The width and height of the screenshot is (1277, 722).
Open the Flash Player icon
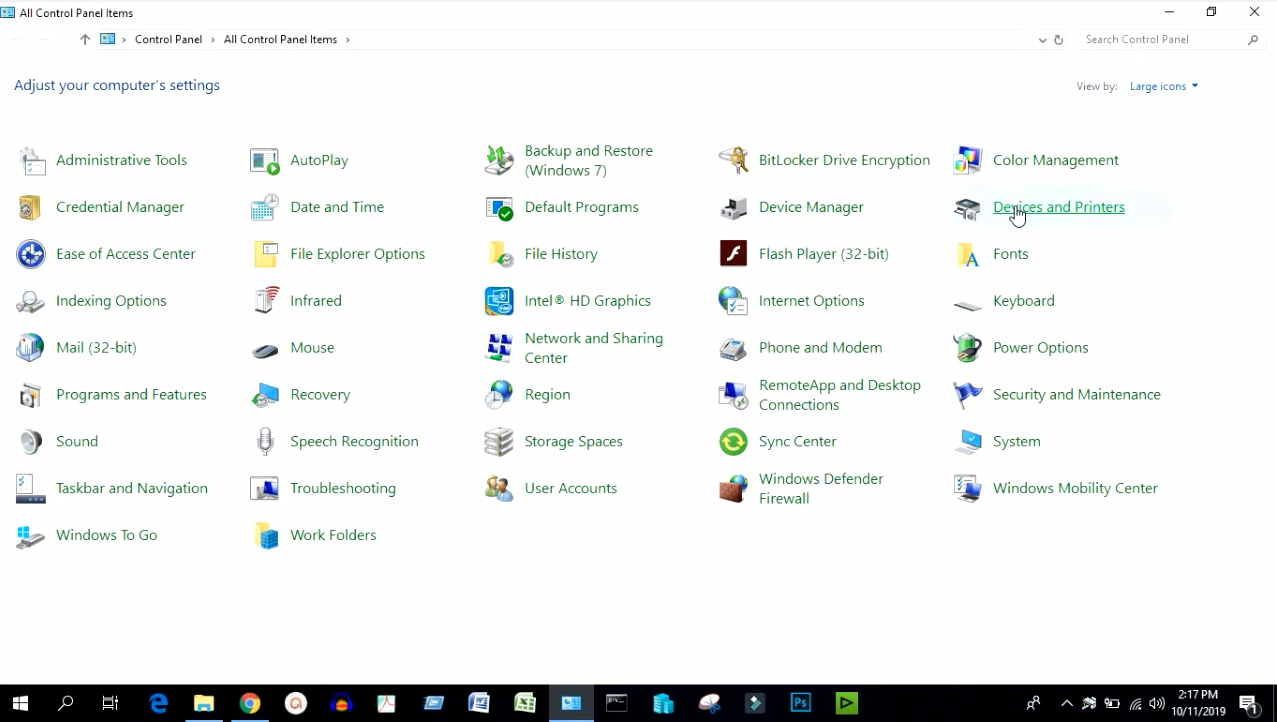point(733,254)
